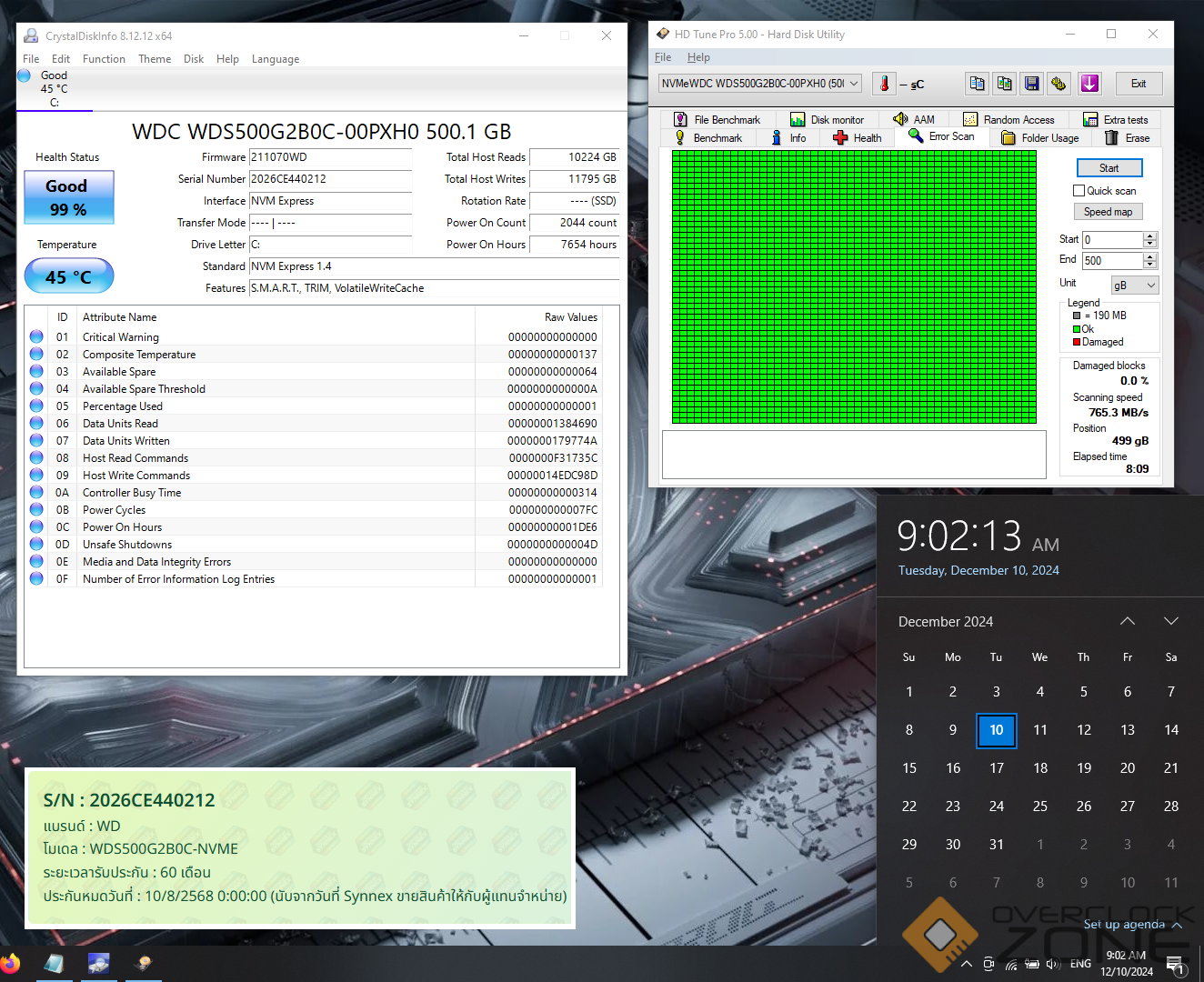
Task: Open the Function menu in CrystalDiskInfo
Action: (104, 59)
